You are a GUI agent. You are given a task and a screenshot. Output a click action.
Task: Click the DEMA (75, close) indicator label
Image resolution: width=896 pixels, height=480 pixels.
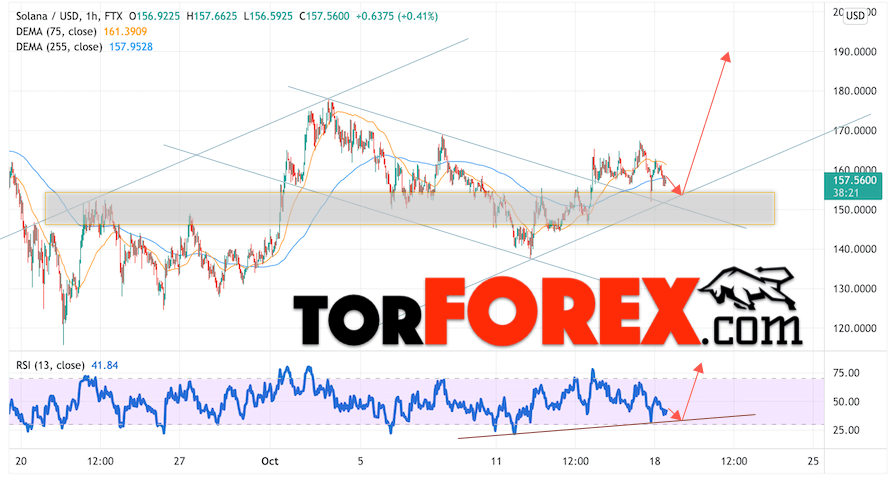(56, 32)
